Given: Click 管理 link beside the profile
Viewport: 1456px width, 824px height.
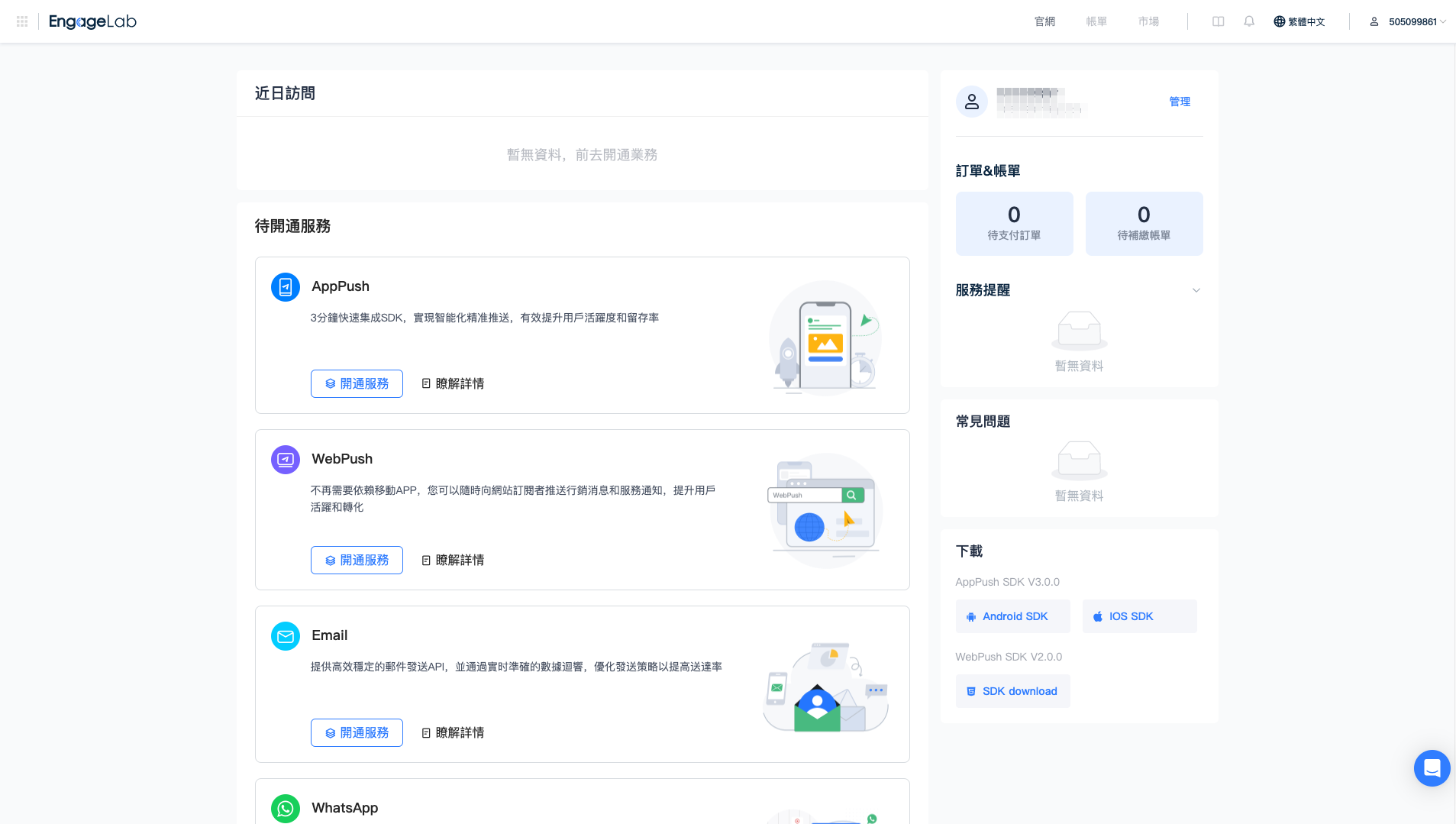Looking at the screenshot, I should pos(1180,102).
